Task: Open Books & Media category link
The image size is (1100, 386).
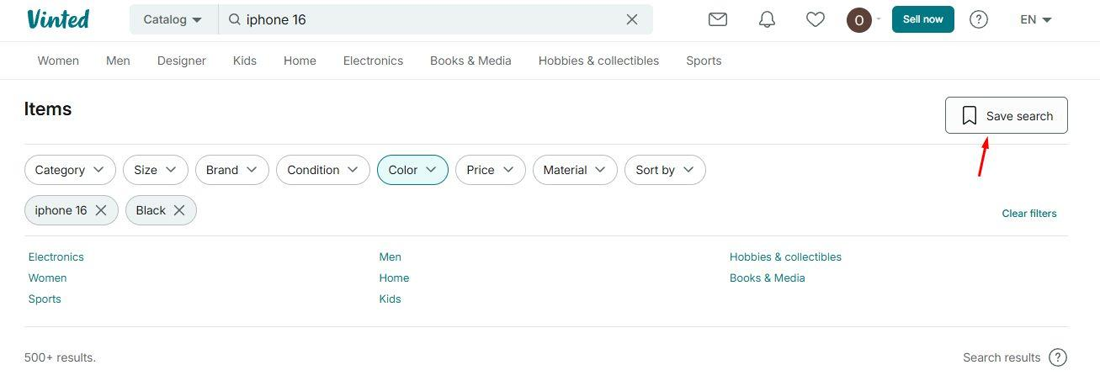Action: point(767,278)
